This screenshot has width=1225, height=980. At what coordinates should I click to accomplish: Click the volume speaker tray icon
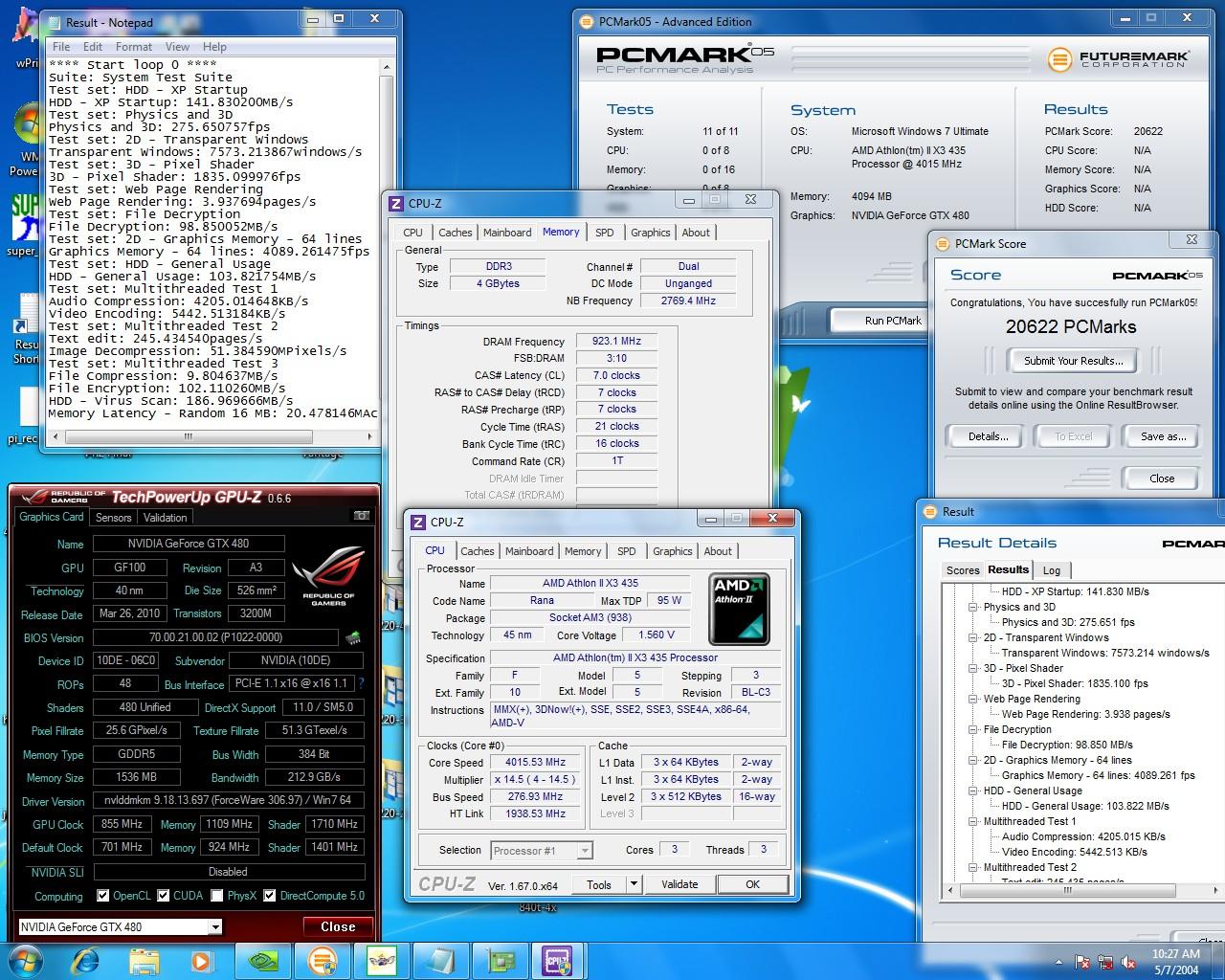click(x=1129, y=962)
